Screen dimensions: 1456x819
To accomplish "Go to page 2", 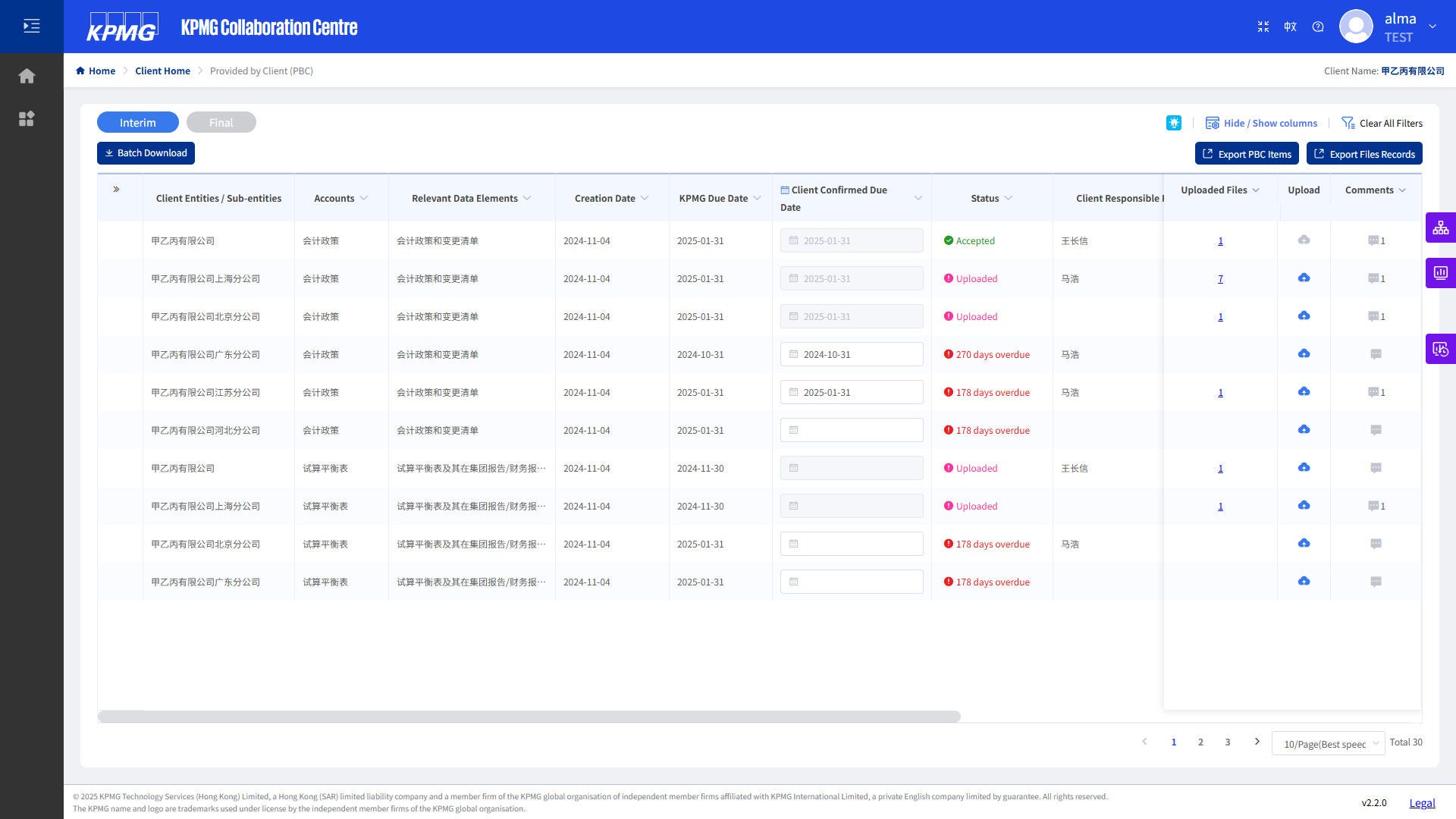I will pyautogui.click(x=1200, y=742).
